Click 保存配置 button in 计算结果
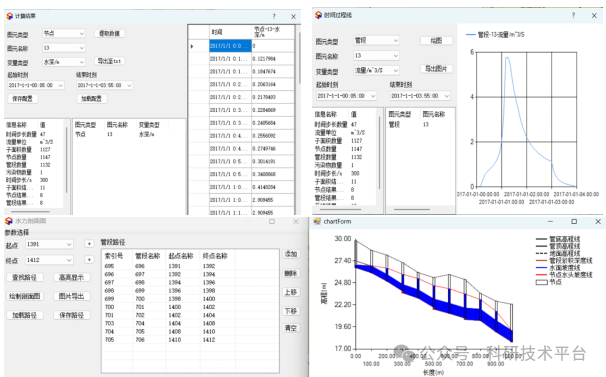 click(x=22, y=99)
